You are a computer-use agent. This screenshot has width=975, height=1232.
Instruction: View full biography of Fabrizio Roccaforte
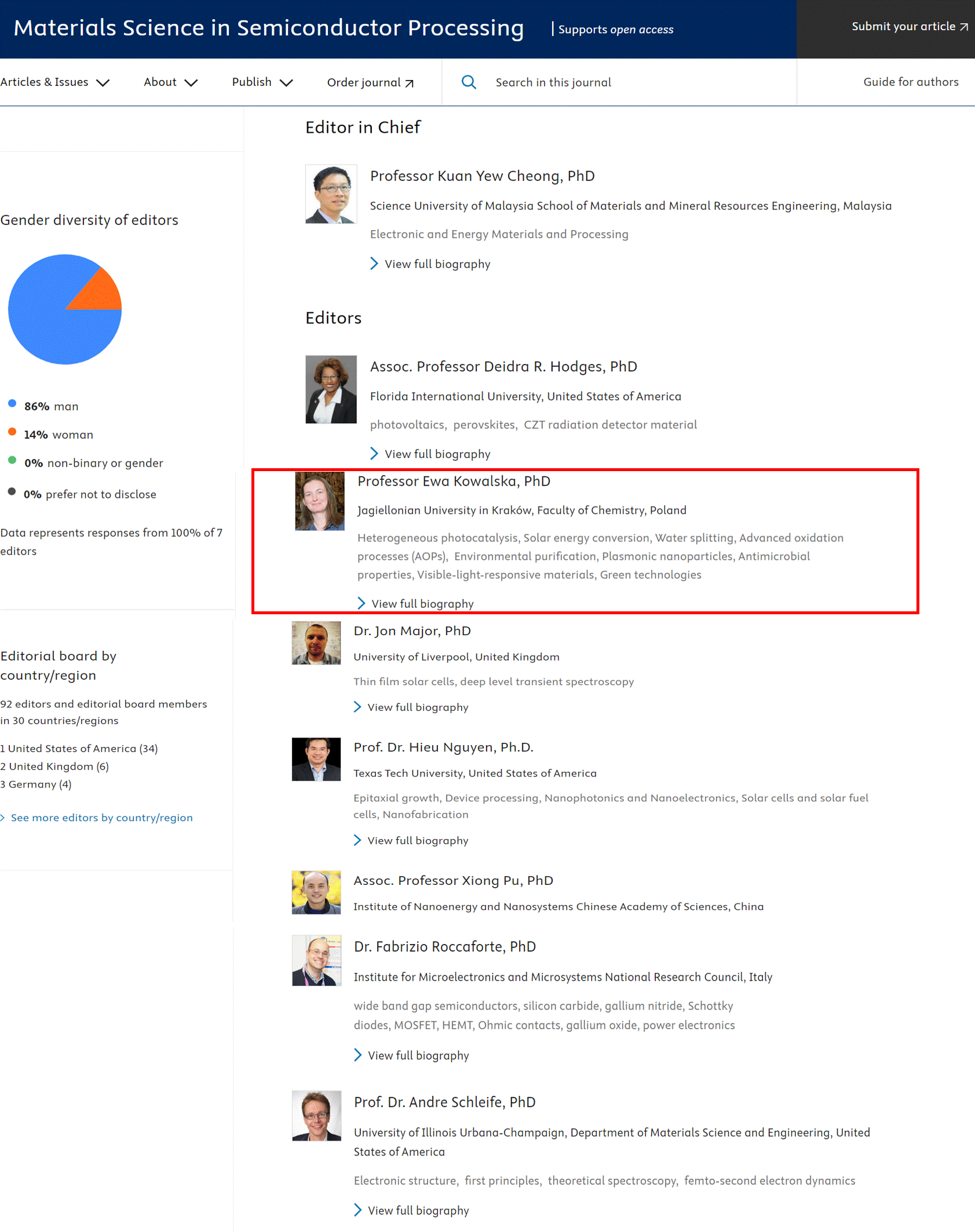click(412, 1056)
